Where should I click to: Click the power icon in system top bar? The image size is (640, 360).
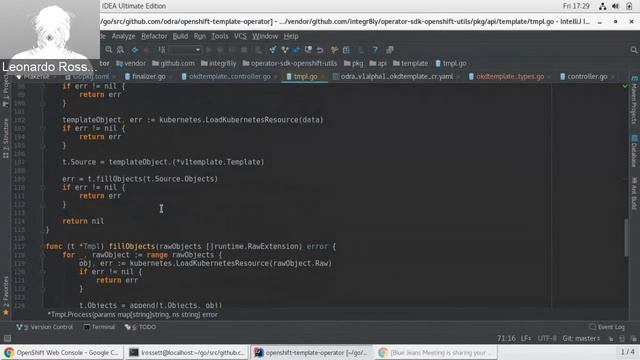[629, 6]
